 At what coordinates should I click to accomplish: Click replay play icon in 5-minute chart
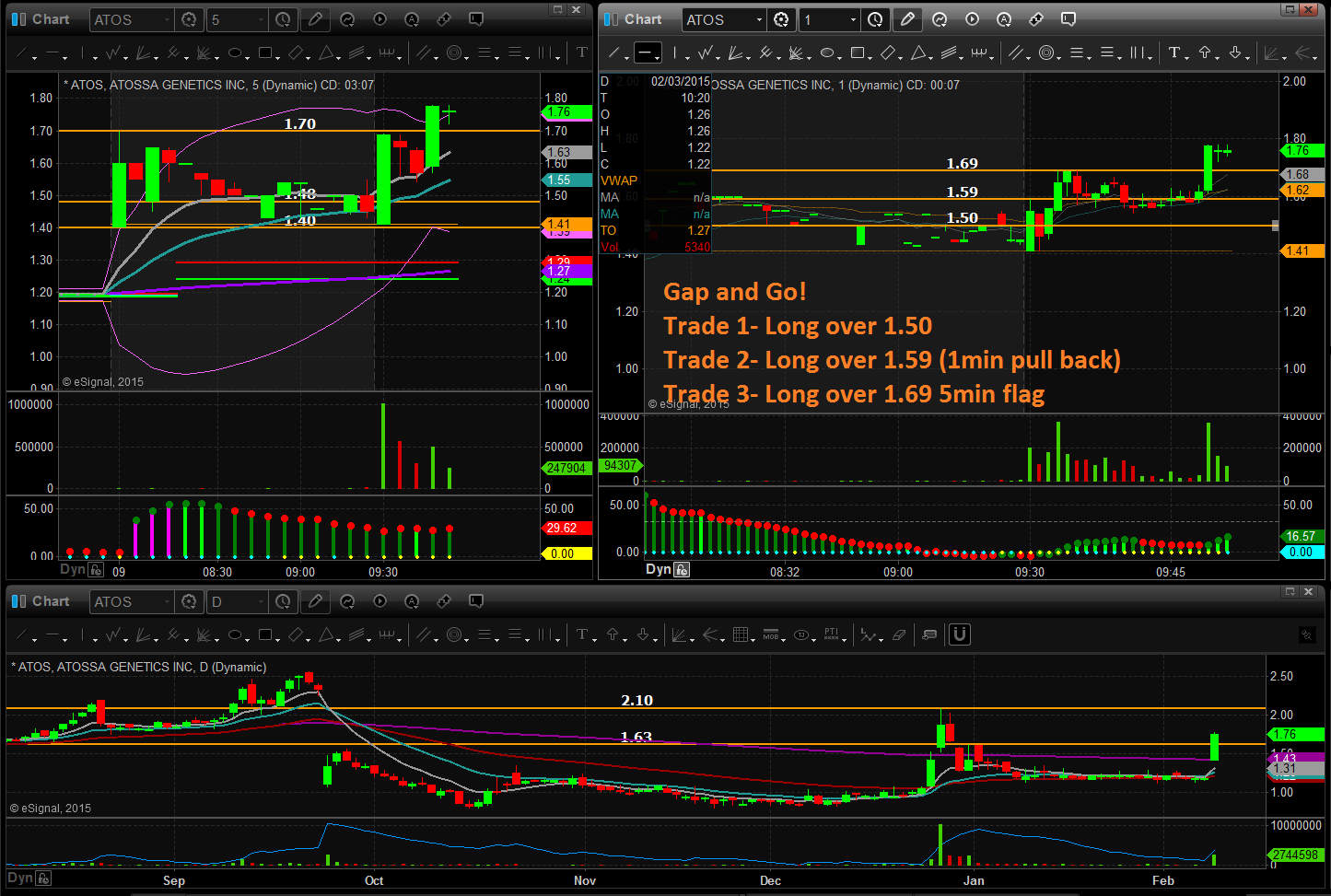pos(379,19)
